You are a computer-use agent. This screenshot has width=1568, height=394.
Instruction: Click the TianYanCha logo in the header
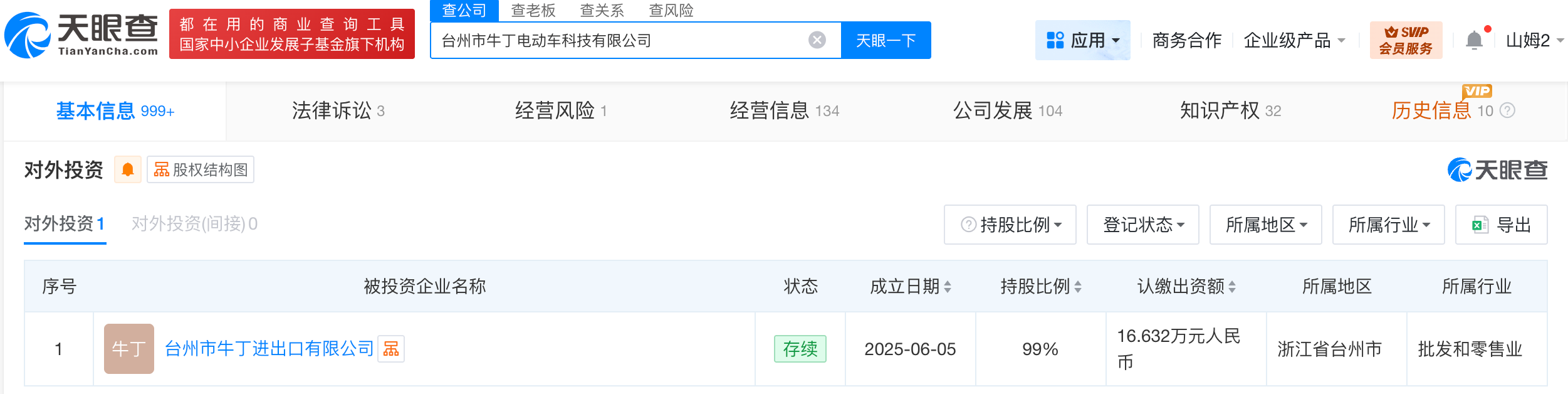click(x=81, y=35)
